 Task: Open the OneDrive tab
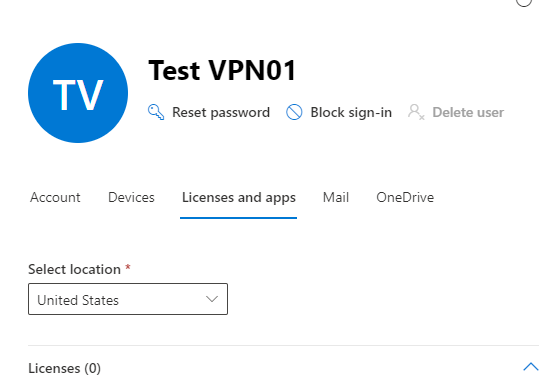[x=405, y=197]
